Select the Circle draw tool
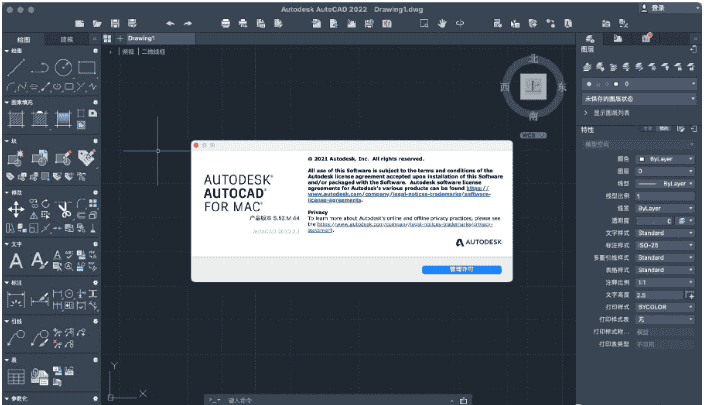The height and width of the screenshot is (405, 704). tap(63, 68)
